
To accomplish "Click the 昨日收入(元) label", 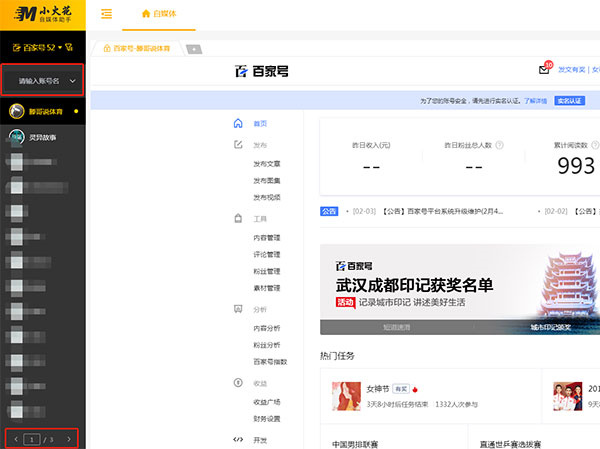I will pyautogui.click(x=371, y=145).
